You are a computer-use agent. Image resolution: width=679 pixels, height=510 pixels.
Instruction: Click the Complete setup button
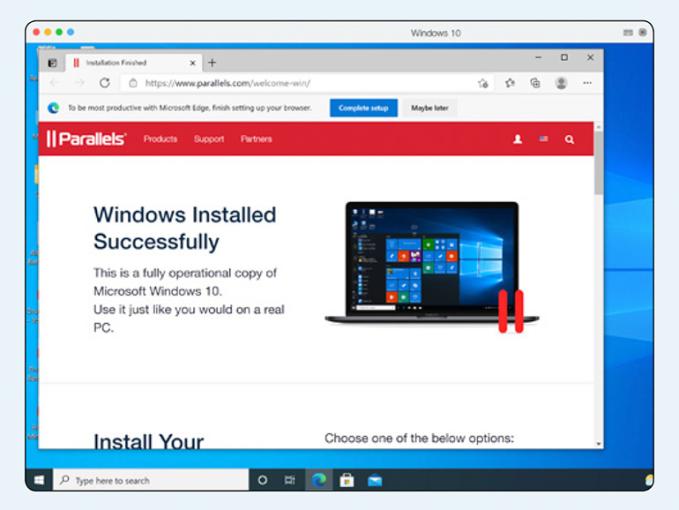(363, 108)
